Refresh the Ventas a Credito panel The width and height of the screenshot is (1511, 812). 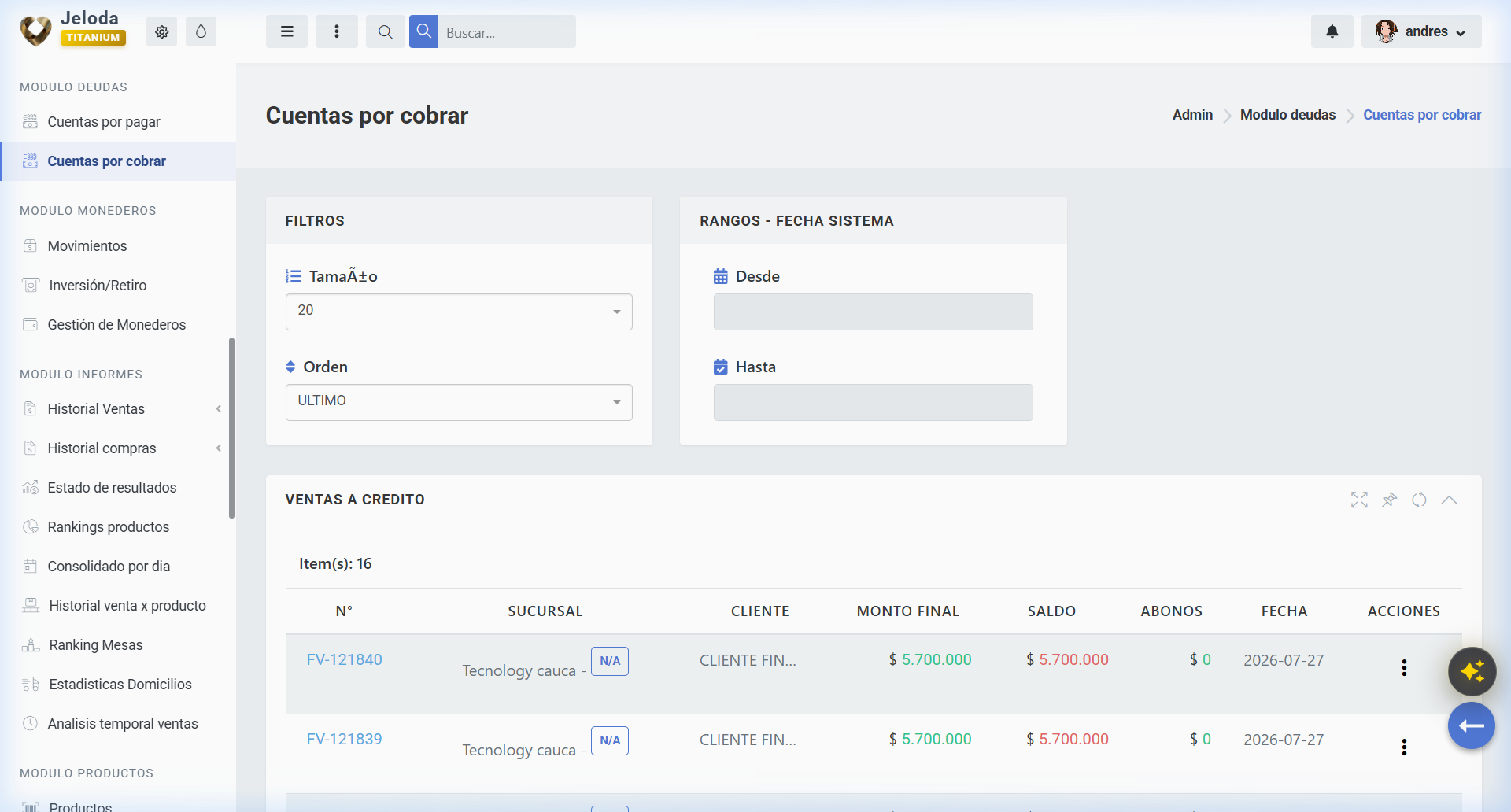click(1419, 500)
